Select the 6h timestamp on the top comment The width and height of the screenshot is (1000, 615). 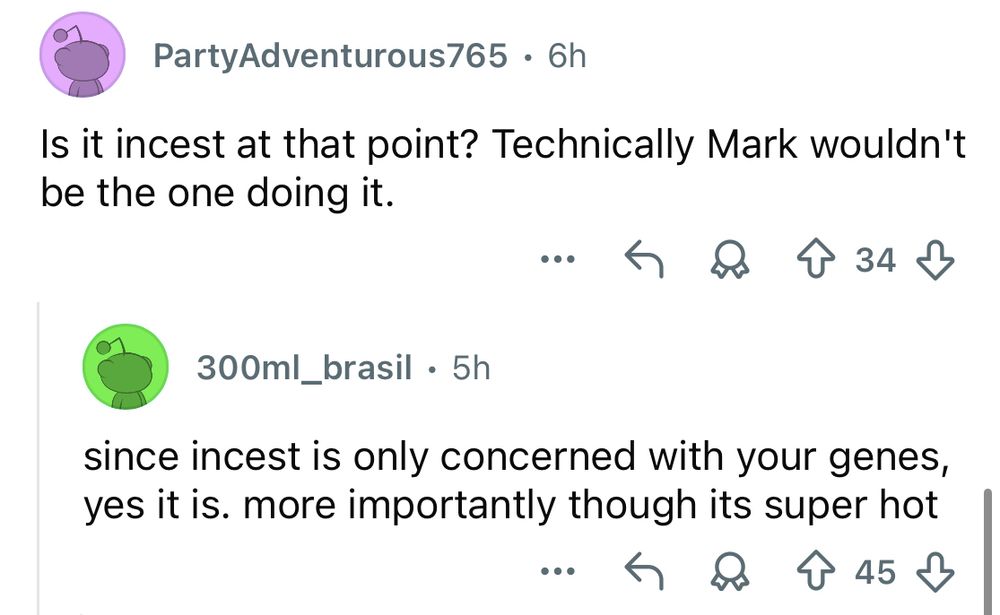(565, 56)
